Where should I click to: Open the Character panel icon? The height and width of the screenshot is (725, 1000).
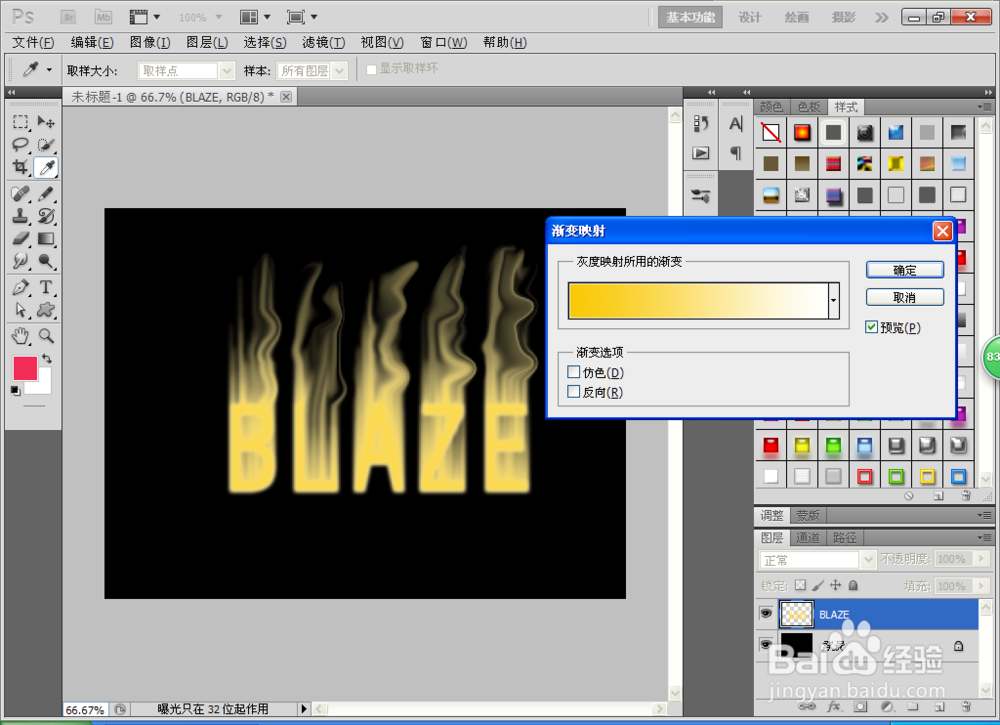click(735, 124)
